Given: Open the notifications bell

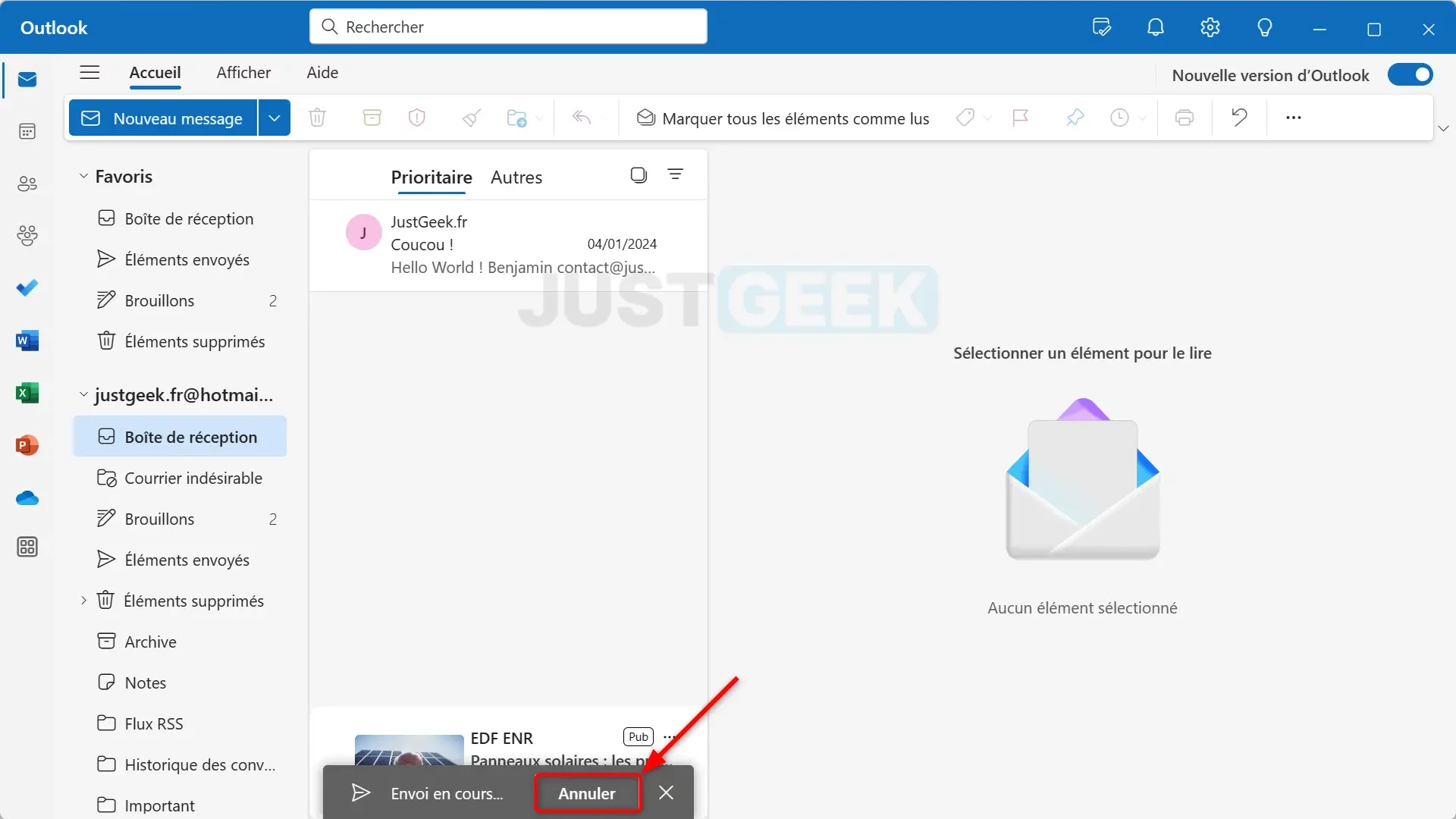Looking at the screenshot, I should pyautogui.click(x=1156, y=28).
